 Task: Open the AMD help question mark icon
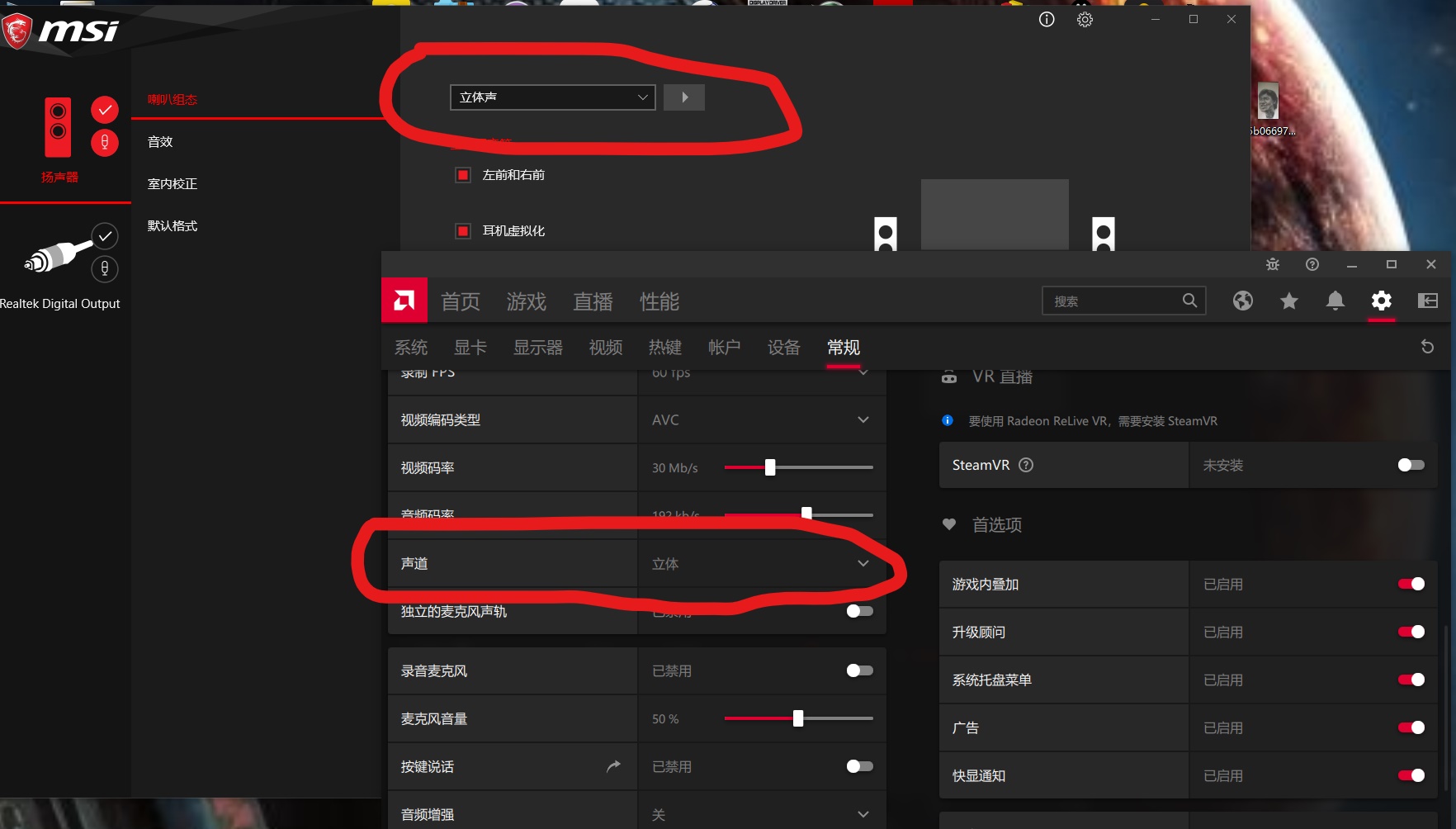click(1312, 264)
